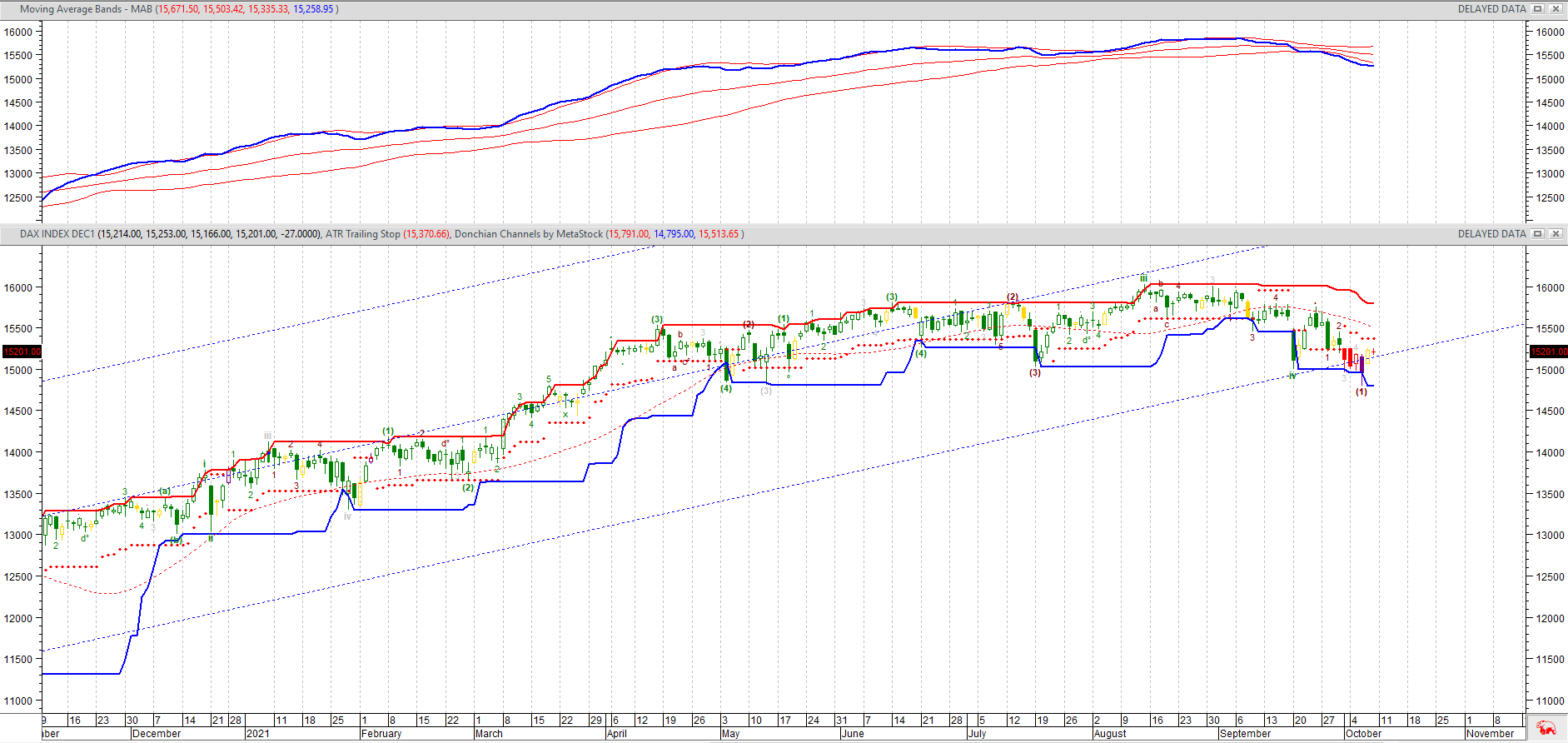Click the February month label on date axis
Screen dimensions: 1568x743
[x=381, y=734]
